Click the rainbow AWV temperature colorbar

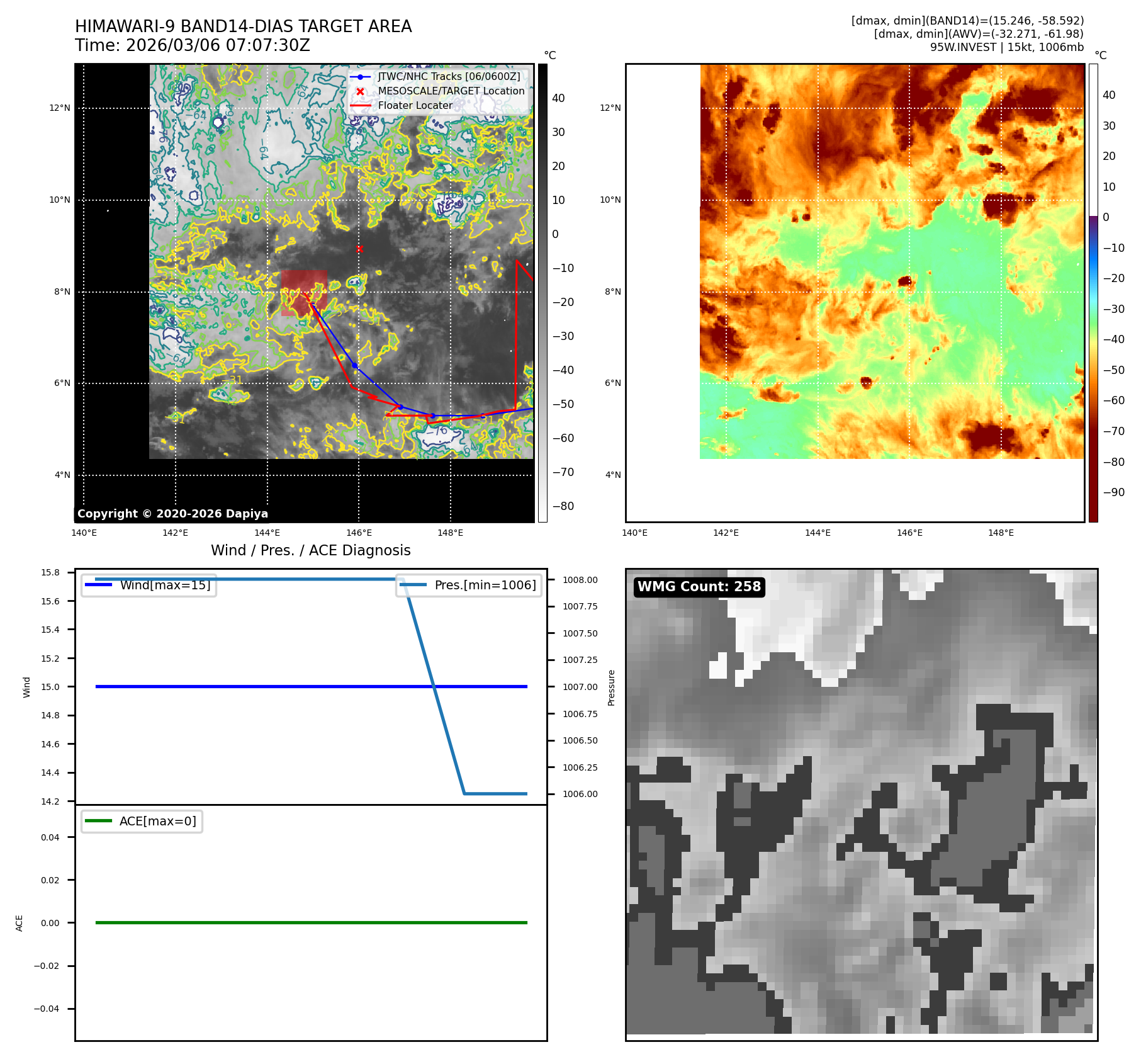pyautogui.click(x=1093, y=293)
